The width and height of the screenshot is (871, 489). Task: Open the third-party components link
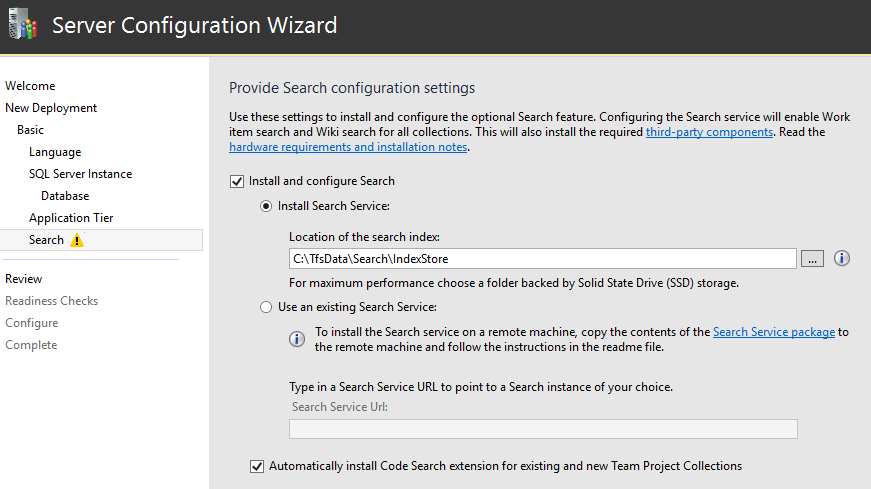click(709, 132)
